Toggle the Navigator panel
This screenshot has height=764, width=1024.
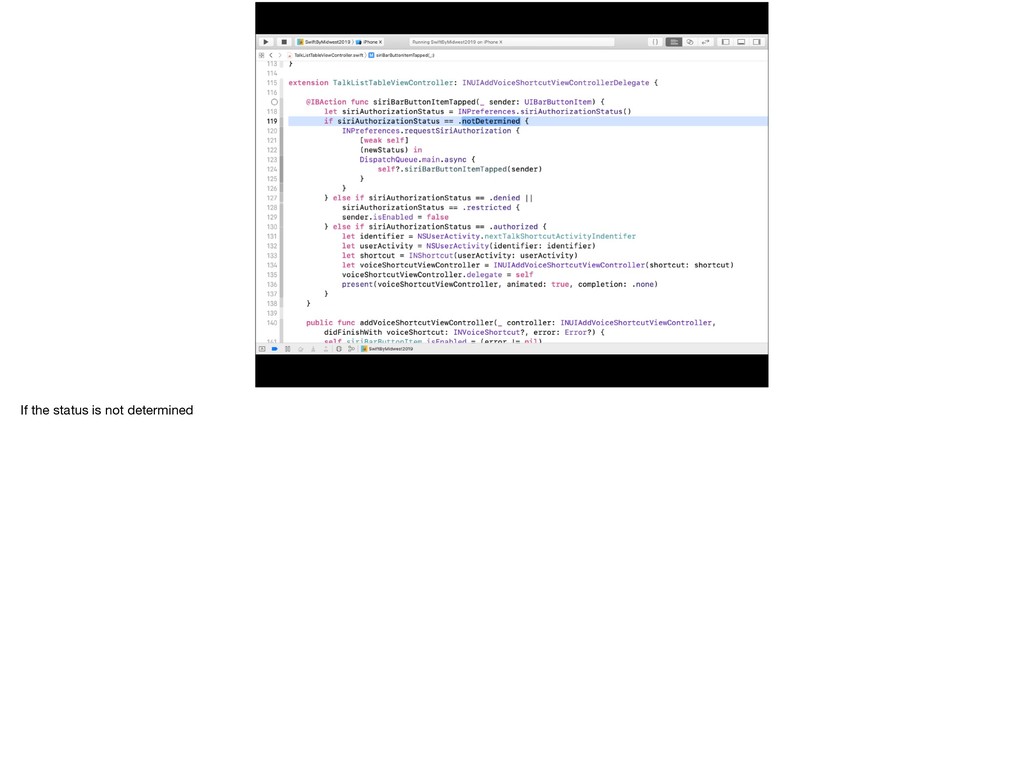(x=726, y=42)
